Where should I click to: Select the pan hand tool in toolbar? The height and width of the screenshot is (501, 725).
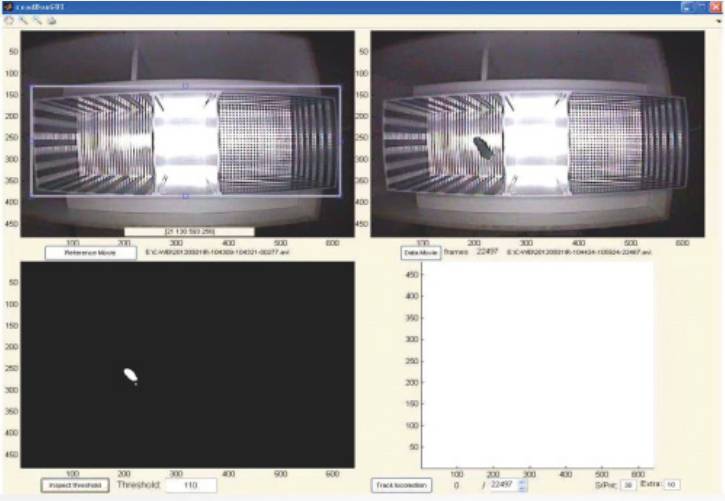[x=9, y=20]
